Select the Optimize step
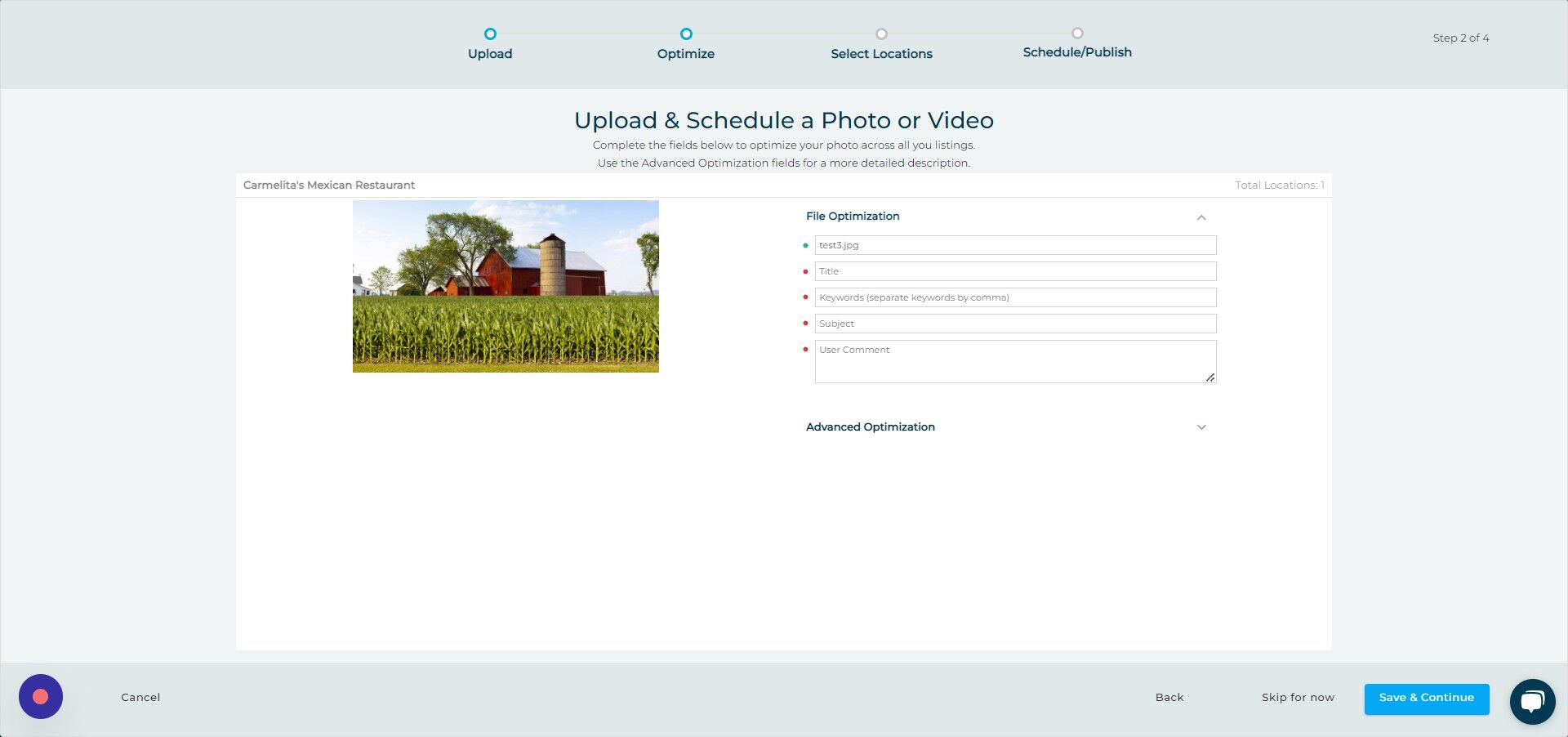The height and width of the screenshot is (737, 1568). click(686, 54)
